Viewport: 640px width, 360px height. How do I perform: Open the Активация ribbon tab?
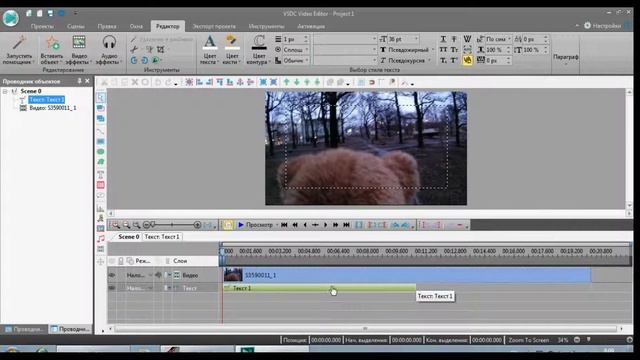[x=311, y=26]
